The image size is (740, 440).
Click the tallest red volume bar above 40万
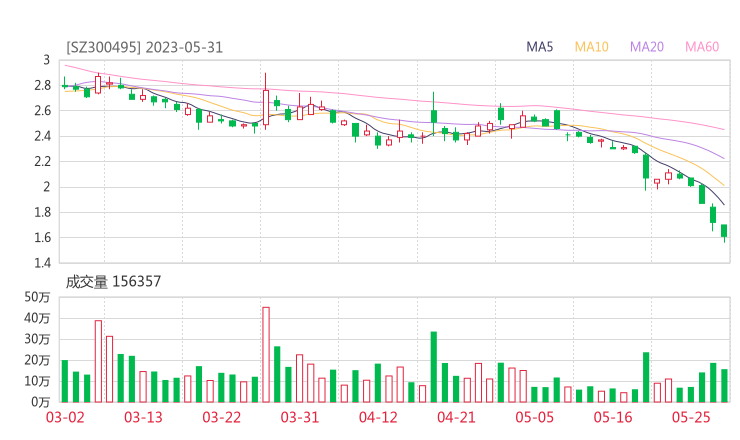point(266,355)
